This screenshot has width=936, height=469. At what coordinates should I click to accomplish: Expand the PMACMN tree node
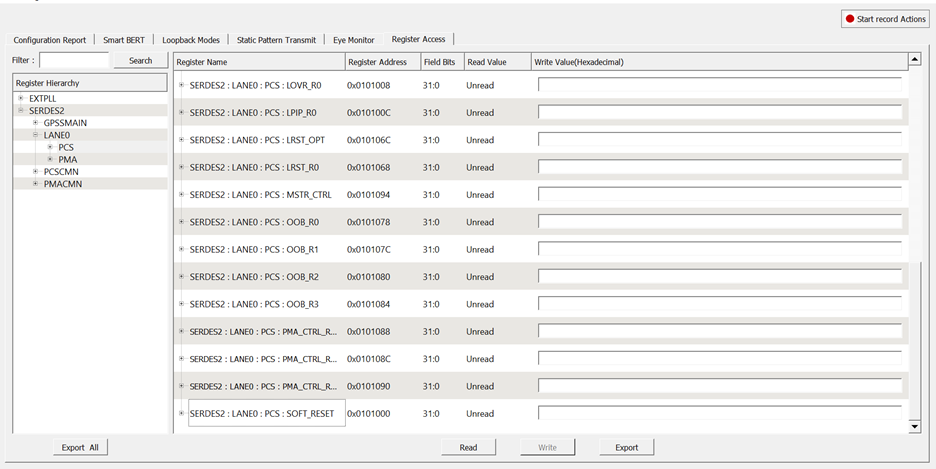click(36, 184)
